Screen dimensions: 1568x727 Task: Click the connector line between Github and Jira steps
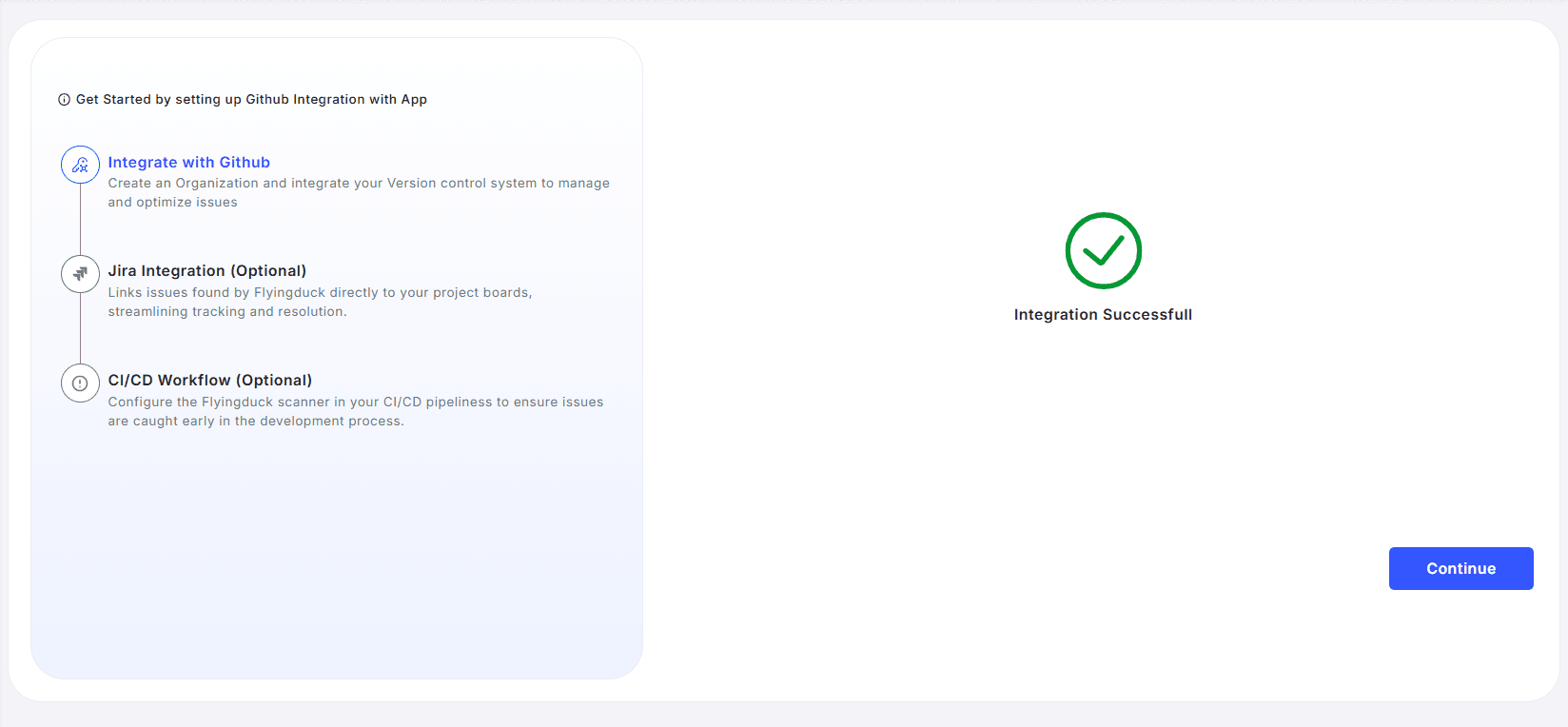tap(80, 219)
